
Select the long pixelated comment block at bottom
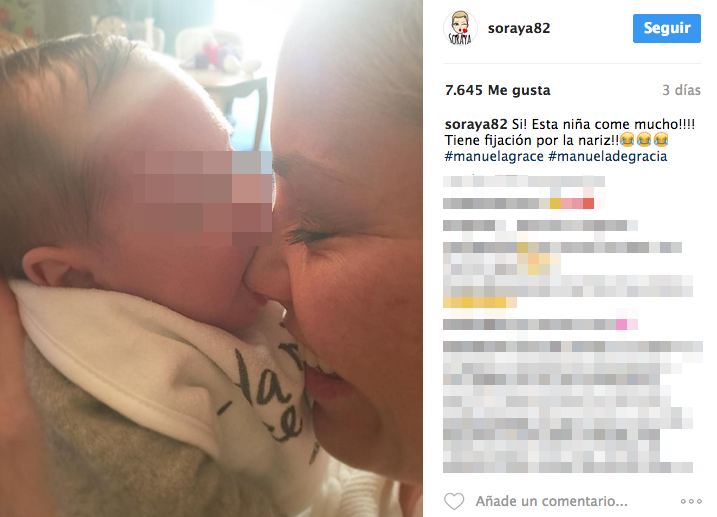click(573, 407)
